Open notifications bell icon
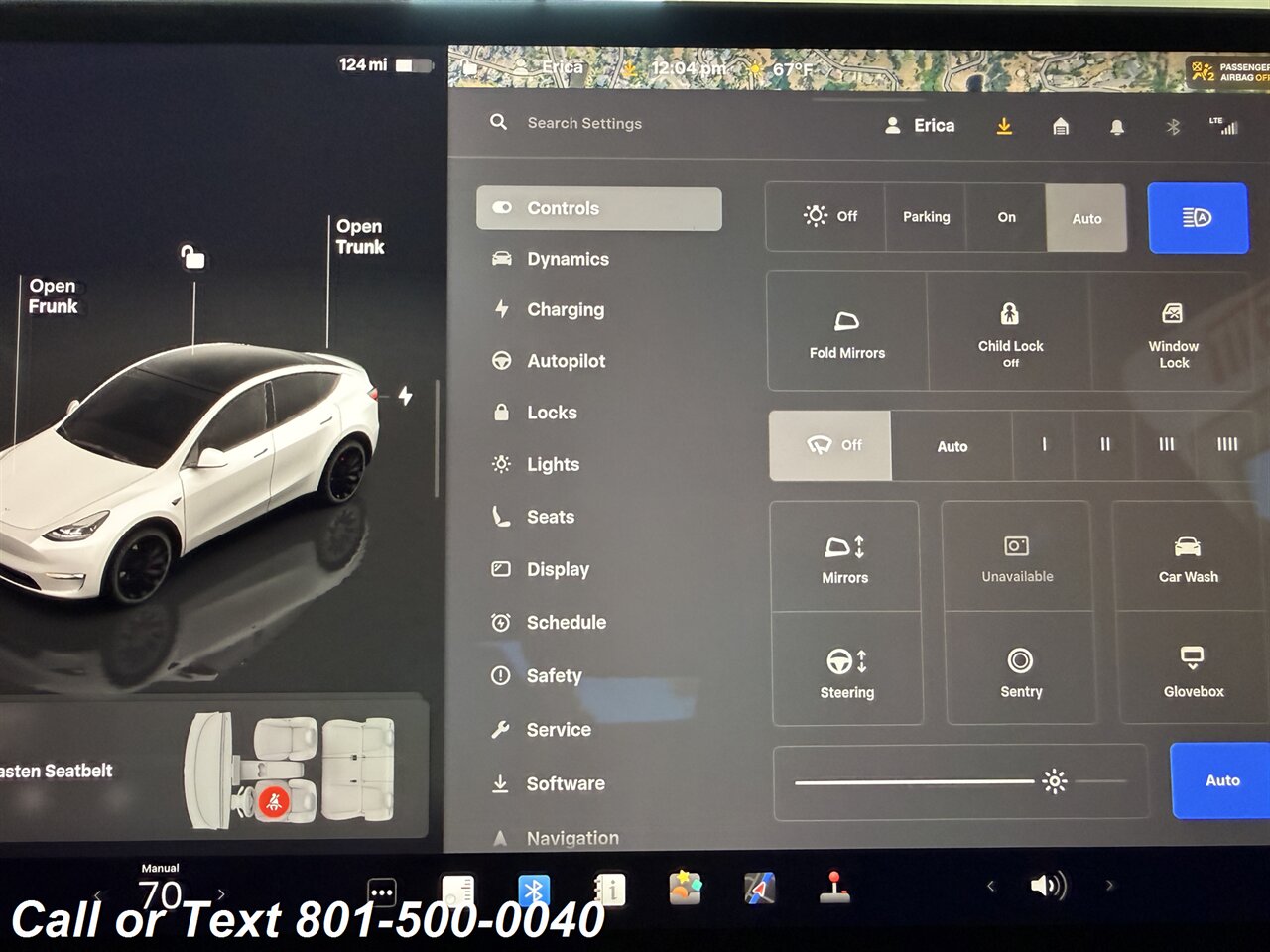1270x952 pixels. tap(1117, 127)
